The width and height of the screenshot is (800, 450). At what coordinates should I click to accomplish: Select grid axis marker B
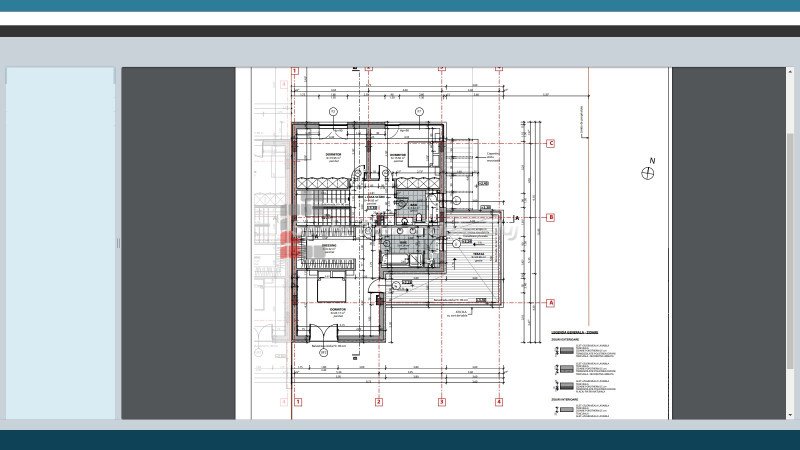pos(550,217)
